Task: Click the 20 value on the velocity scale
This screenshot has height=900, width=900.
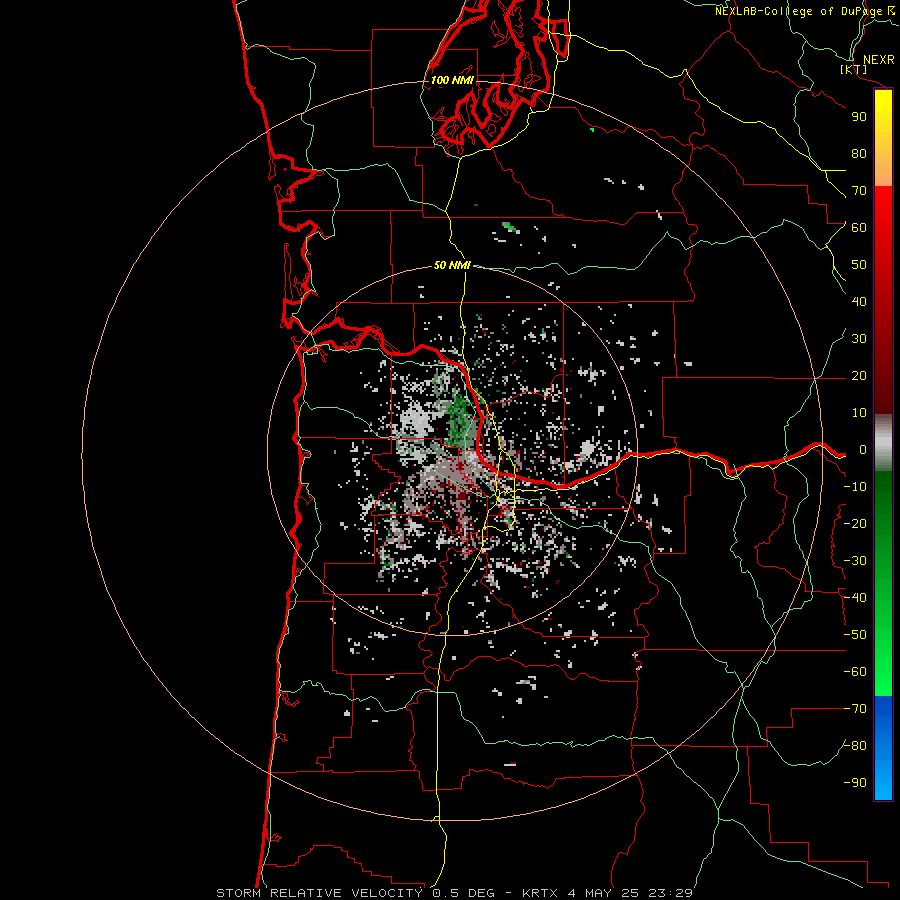Action: 859,376
